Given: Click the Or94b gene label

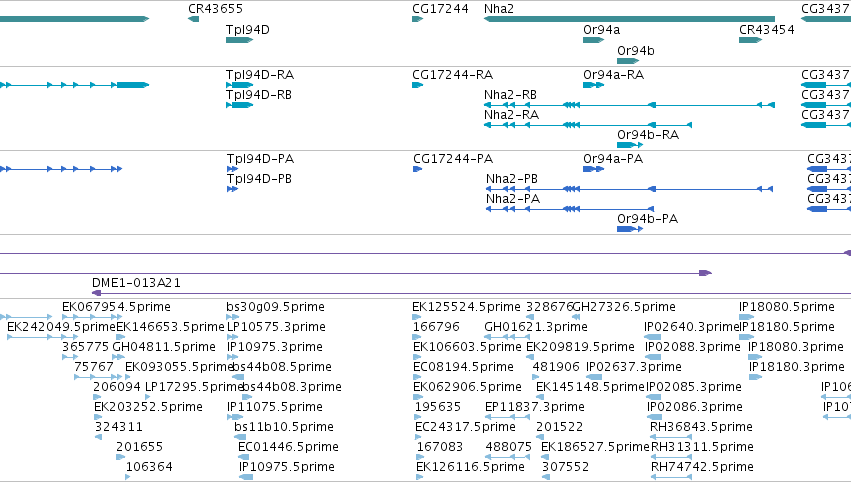Looking at the screenshot, I should coord(636,51).
